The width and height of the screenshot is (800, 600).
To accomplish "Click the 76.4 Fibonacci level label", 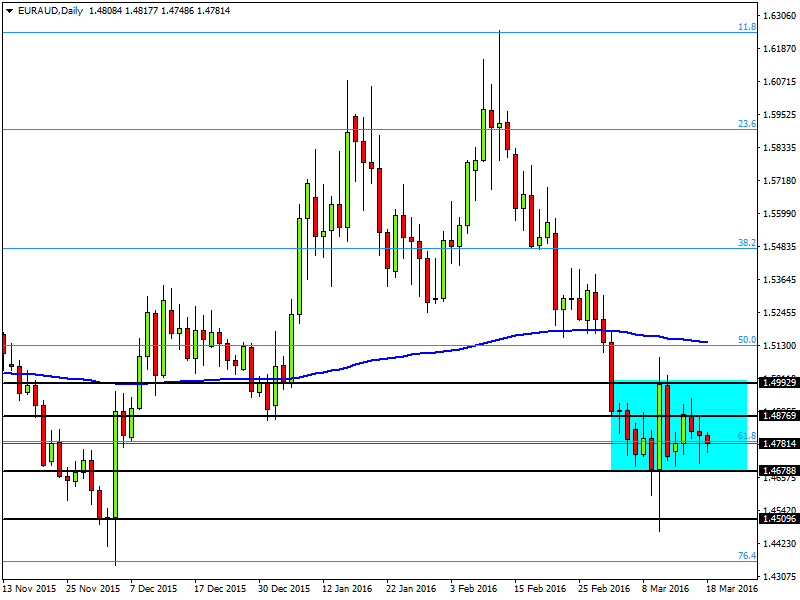I will pyautogui.click(x=747, y=556).
